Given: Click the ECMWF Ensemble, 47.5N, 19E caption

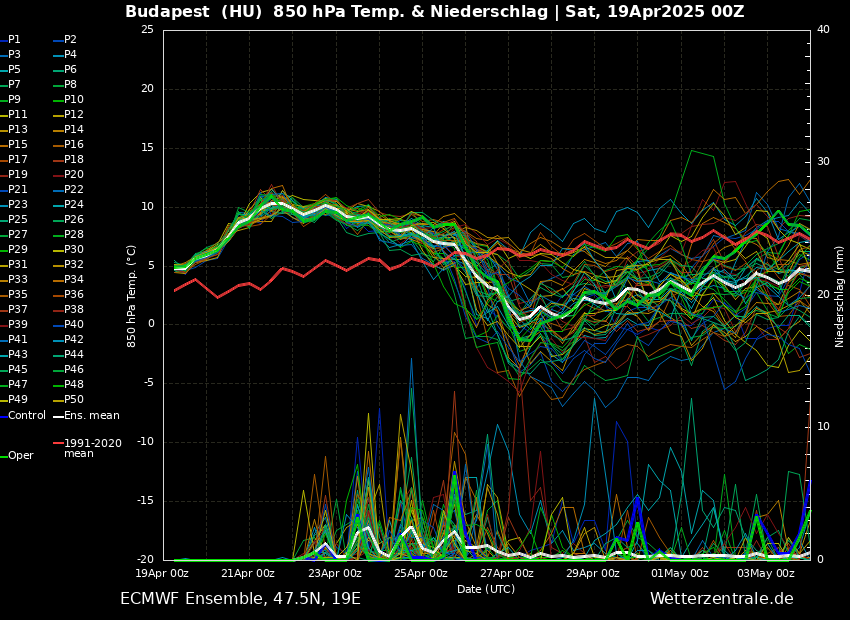Looking at the screenshot, I should coord(240,599).
